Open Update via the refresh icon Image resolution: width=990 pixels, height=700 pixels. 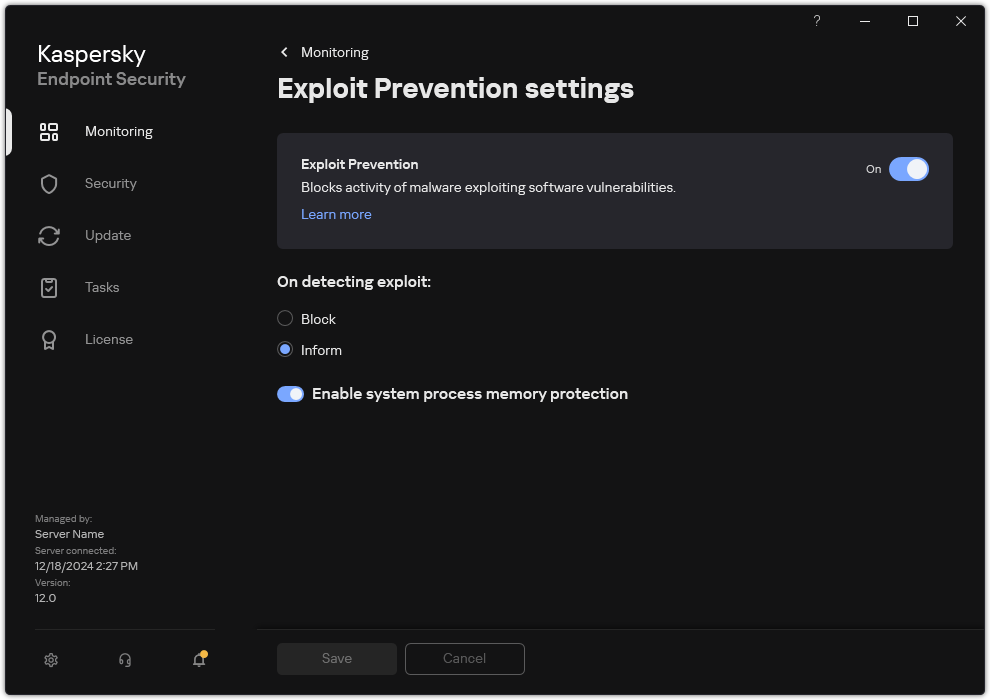pos(49,235)
